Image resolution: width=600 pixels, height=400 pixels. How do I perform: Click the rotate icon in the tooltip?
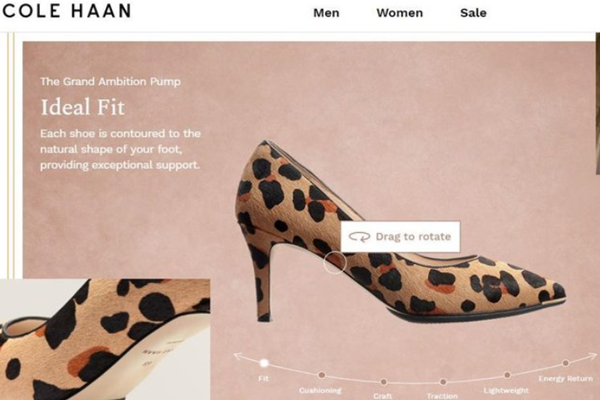click(358, 237)
